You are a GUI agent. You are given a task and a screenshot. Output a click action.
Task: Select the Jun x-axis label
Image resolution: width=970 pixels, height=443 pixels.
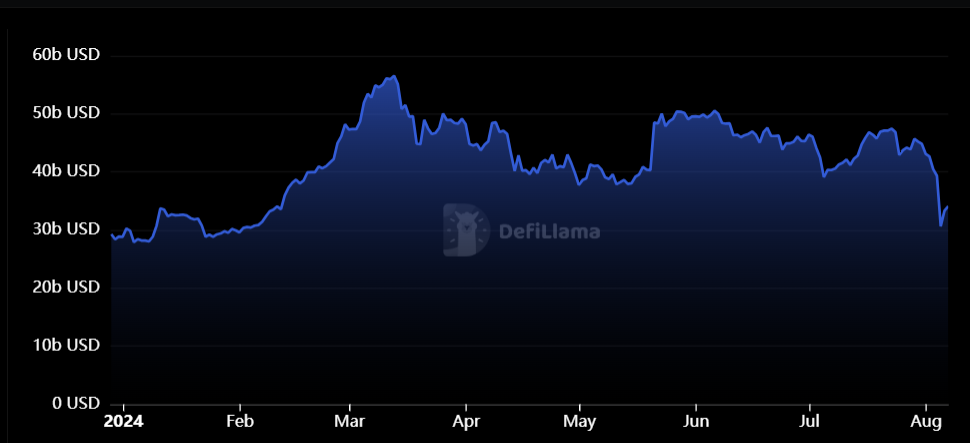point(696,421)
